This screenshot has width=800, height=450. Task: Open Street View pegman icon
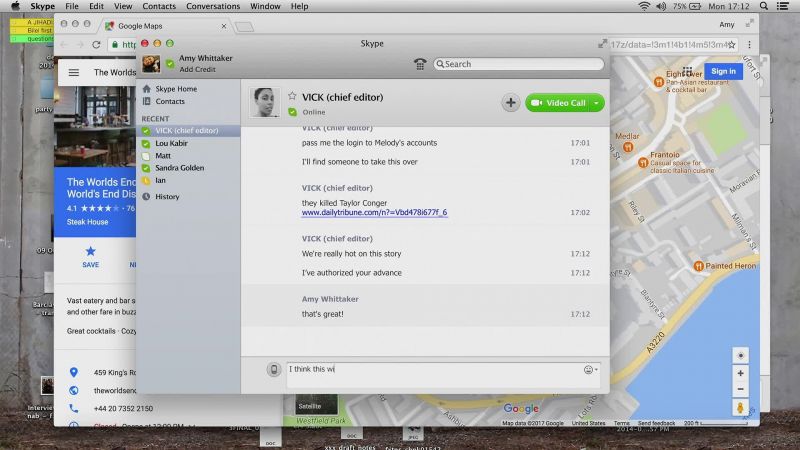[740, 407]
